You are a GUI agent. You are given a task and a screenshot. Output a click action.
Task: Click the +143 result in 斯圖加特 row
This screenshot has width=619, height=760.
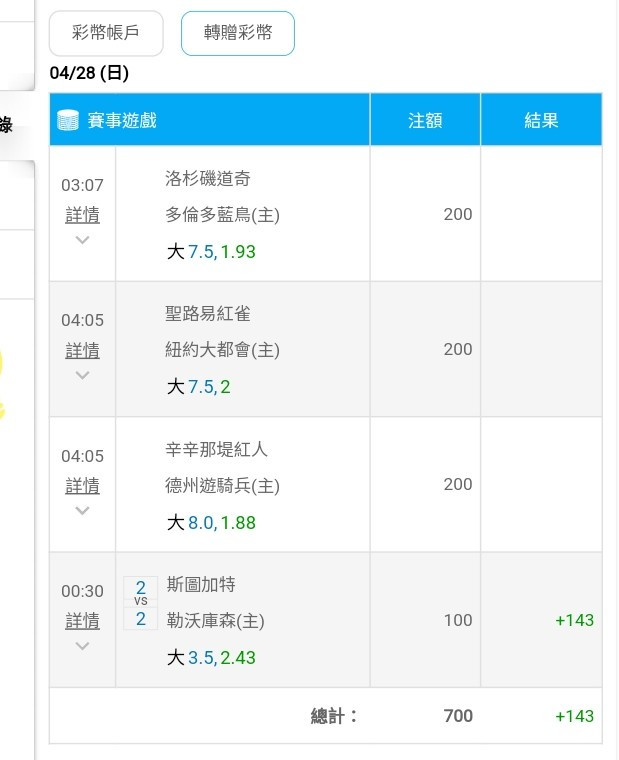[574, 620]
